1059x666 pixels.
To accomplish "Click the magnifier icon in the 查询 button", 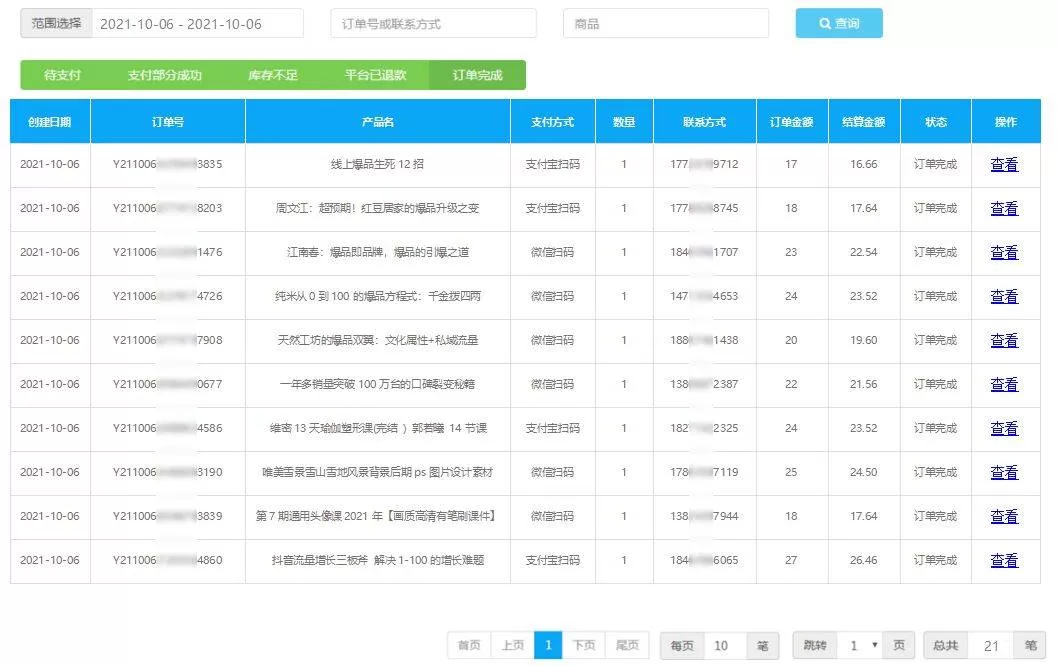I will pos(825,23).
